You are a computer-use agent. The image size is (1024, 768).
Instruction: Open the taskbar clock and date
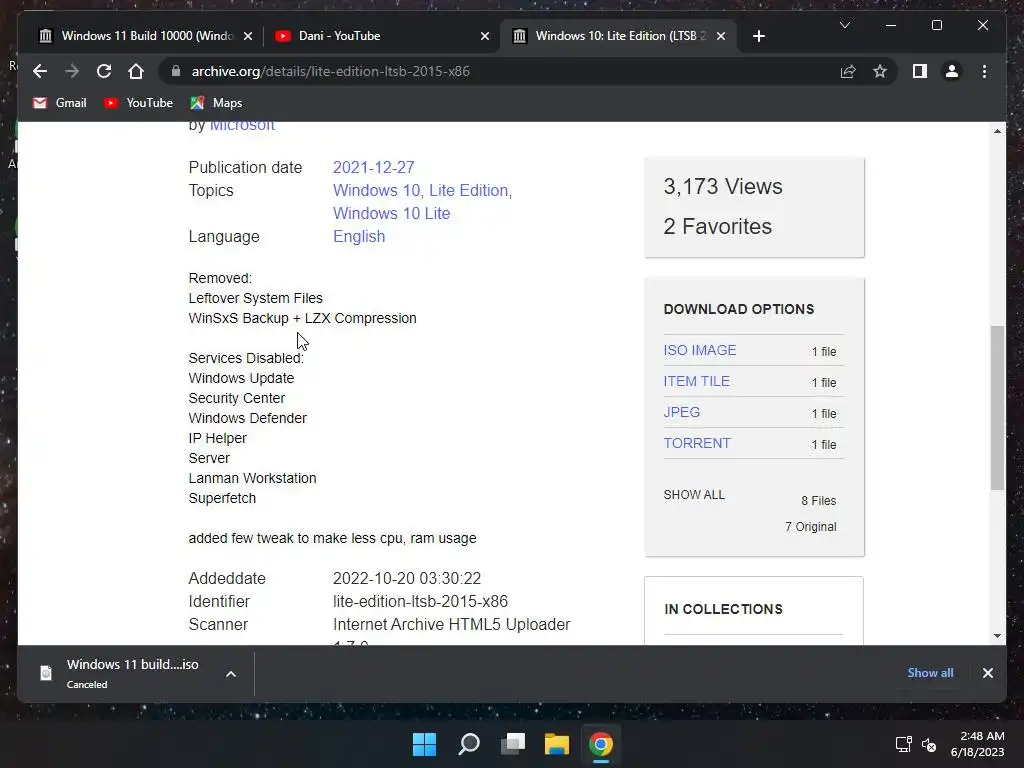(977, 744)
